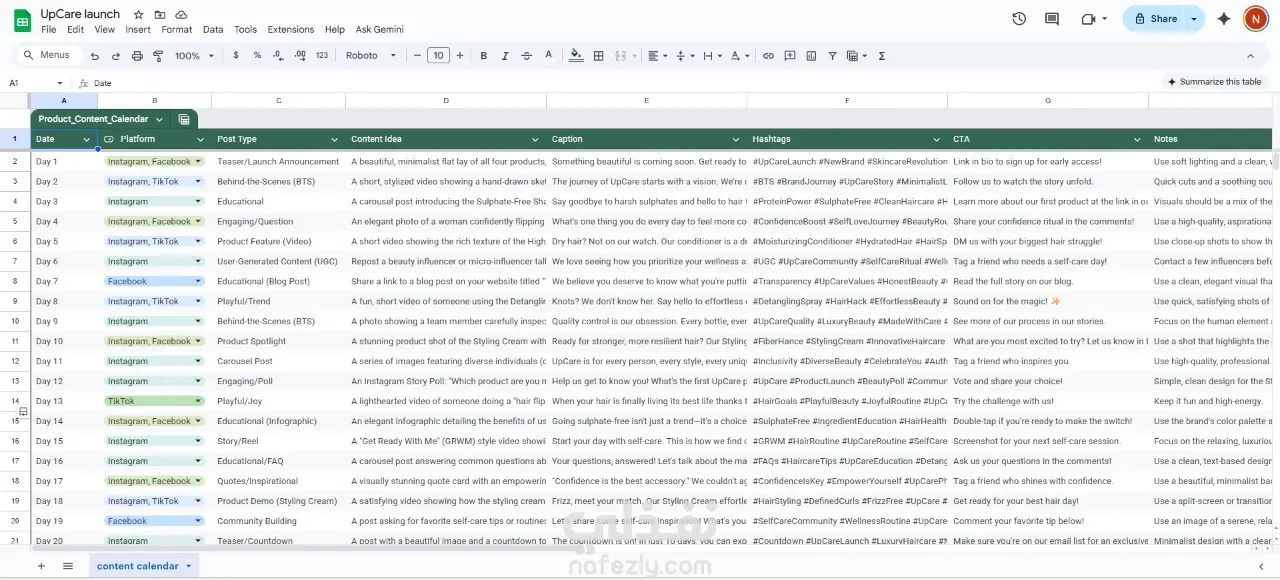Open the comments panel

point(1052,18)
